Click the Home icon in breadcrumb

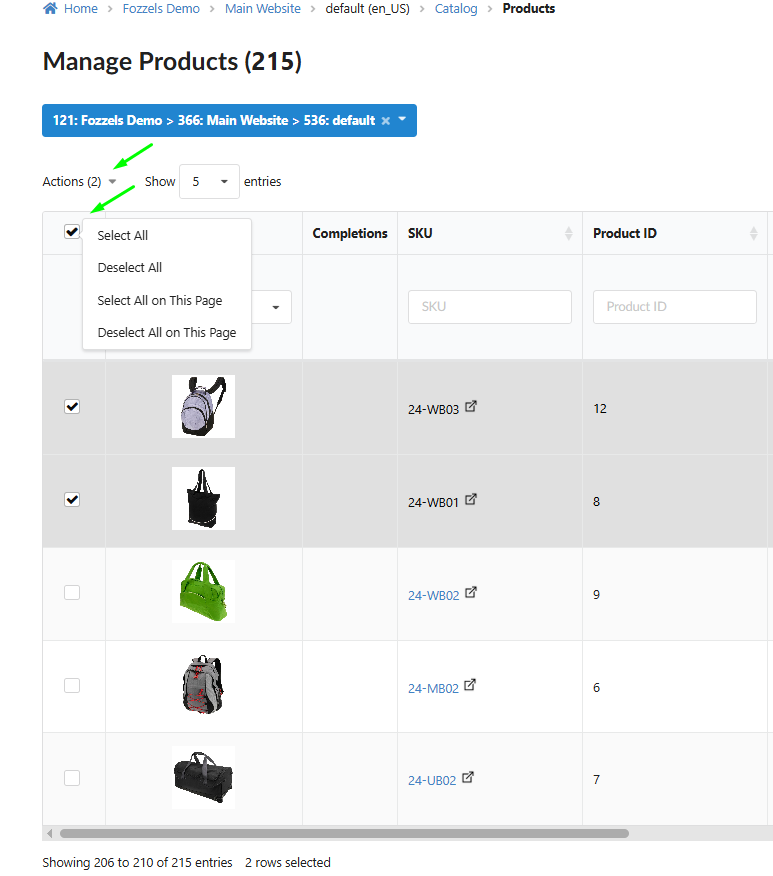[x=50, y=8]
